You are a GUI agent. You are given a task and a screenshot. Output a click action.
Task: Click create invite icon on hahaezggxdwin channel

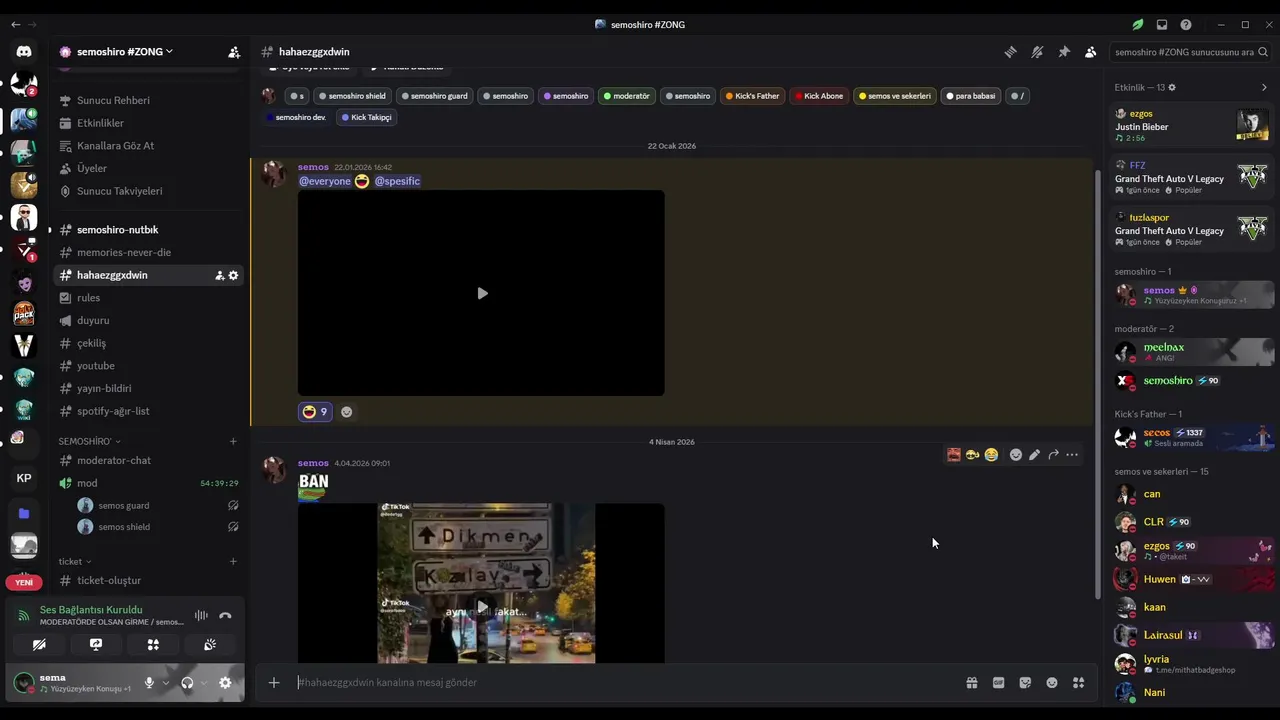pyautogui.click(x=219, y=275)
